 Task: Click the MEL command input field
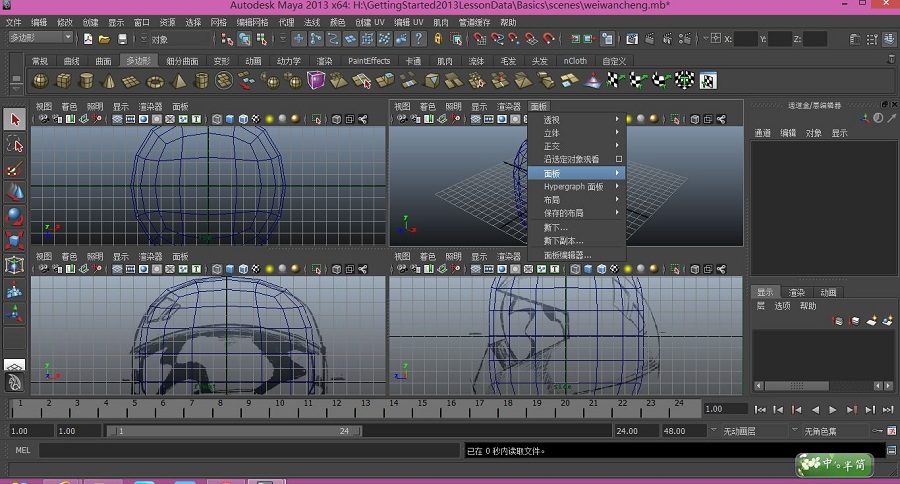(249, 450)
